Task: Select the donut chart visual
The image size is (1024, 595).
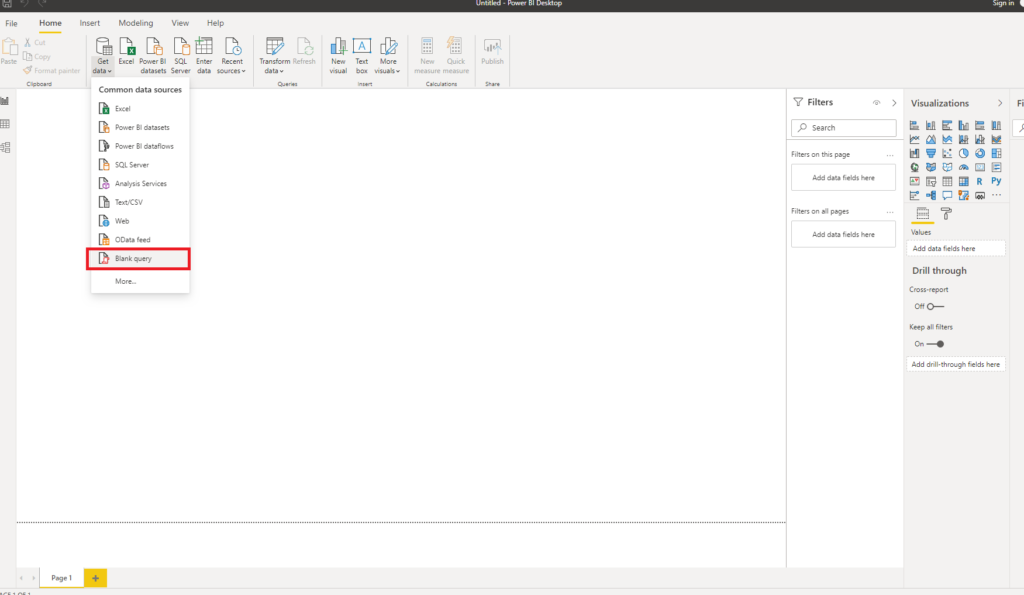Action: 980,153
